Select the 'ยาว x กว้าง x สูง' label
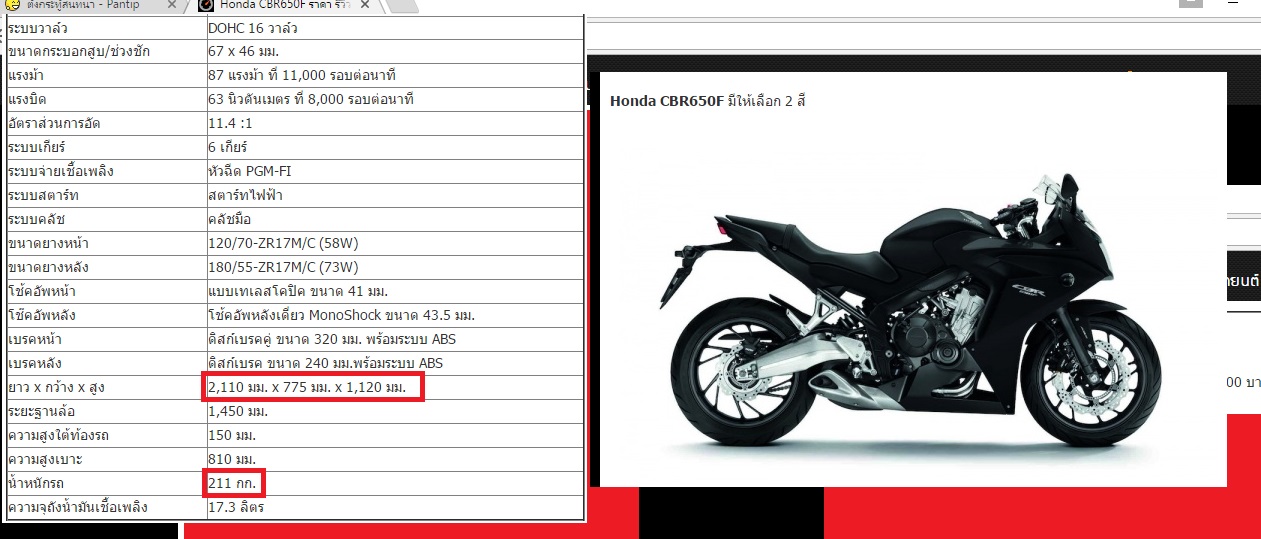Image resolution: width=1261 pixels, height=539 pixels. (x=57, y=388)
